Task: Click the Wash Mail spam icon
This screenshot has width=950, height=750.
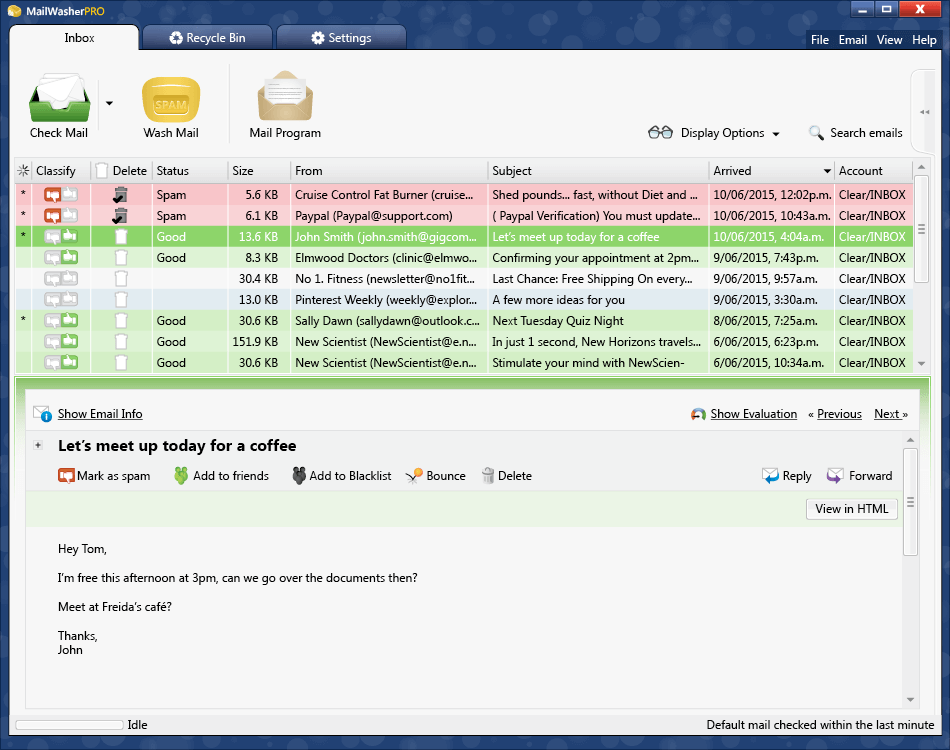Action: pyautogui.click(x=171, y=99)
